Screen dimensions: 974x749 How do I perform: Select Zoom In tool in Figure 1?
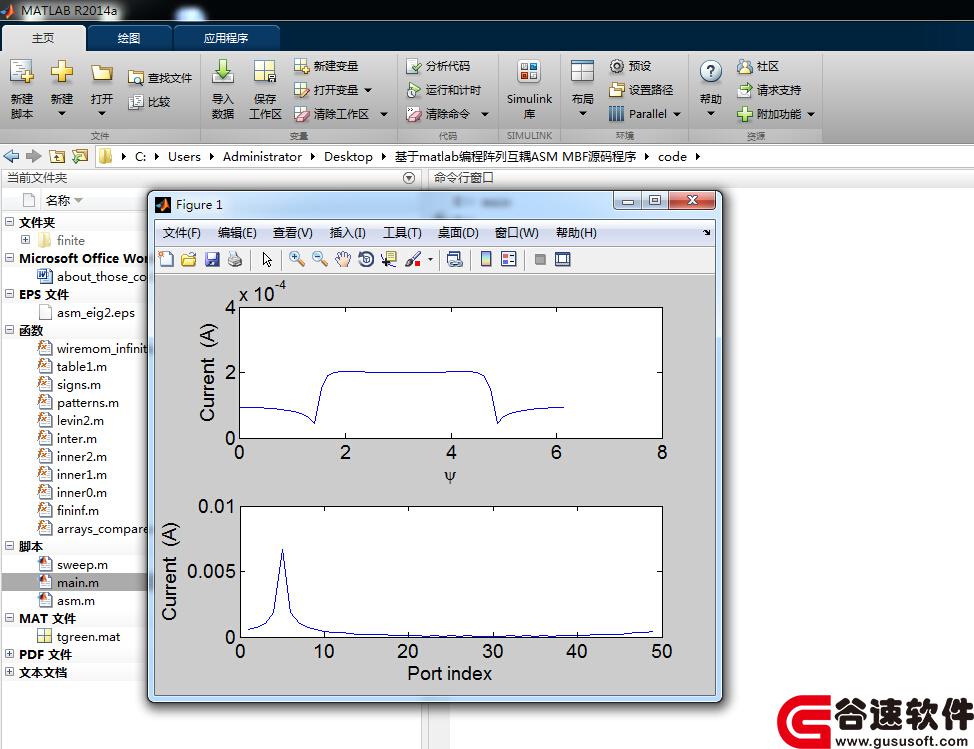297,259
